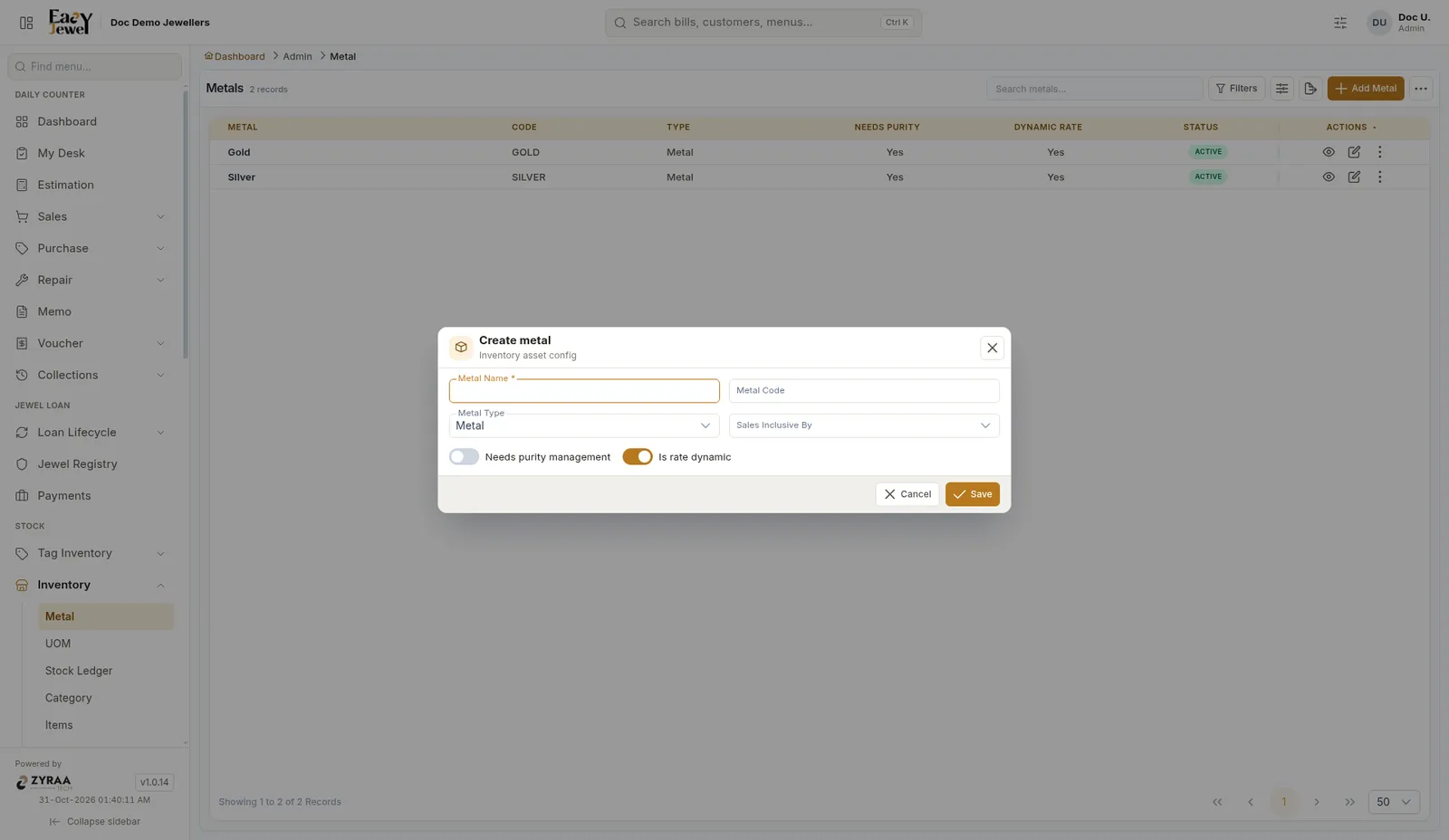View details of the Gold metal row
The width and height of the screenshot is (1449, 840).
point(1329,152)
